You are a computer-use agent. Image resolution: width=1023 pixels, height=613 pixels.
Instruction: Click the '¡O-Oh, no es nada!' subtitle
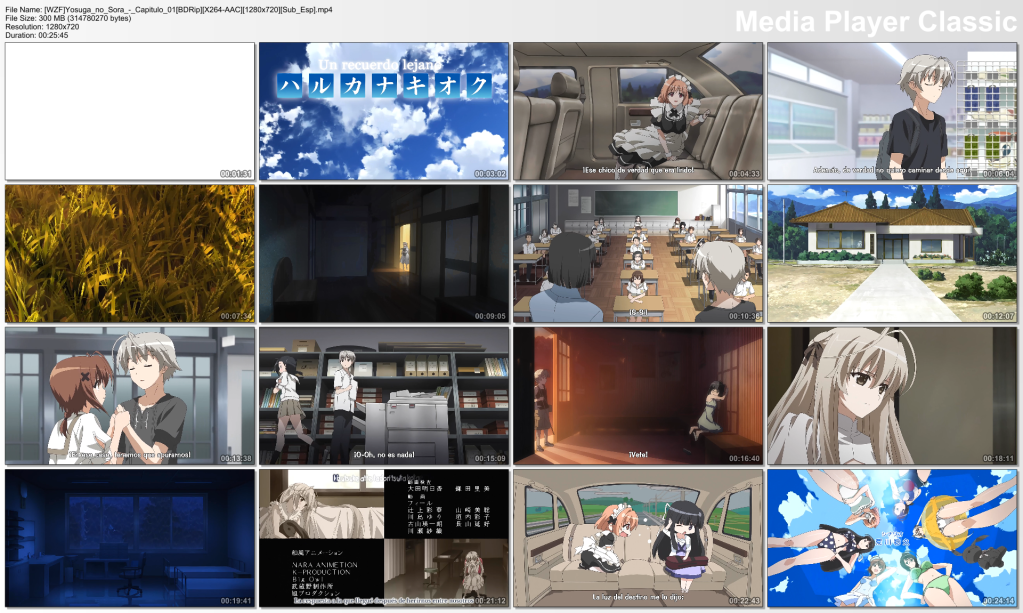pos(384,455)
